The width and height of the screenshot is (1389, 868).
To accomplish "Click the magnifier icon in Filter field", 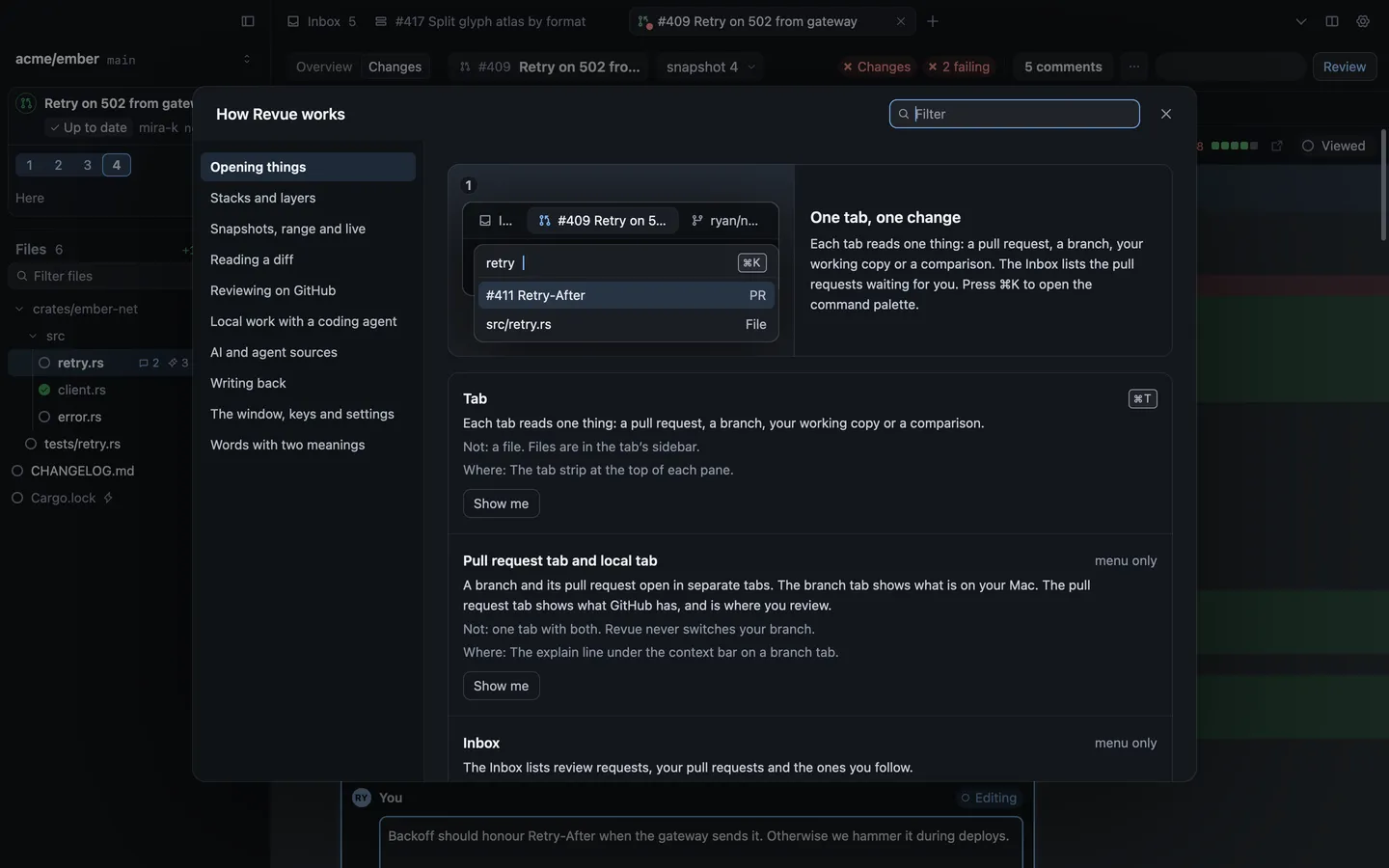I will (904, 114).
